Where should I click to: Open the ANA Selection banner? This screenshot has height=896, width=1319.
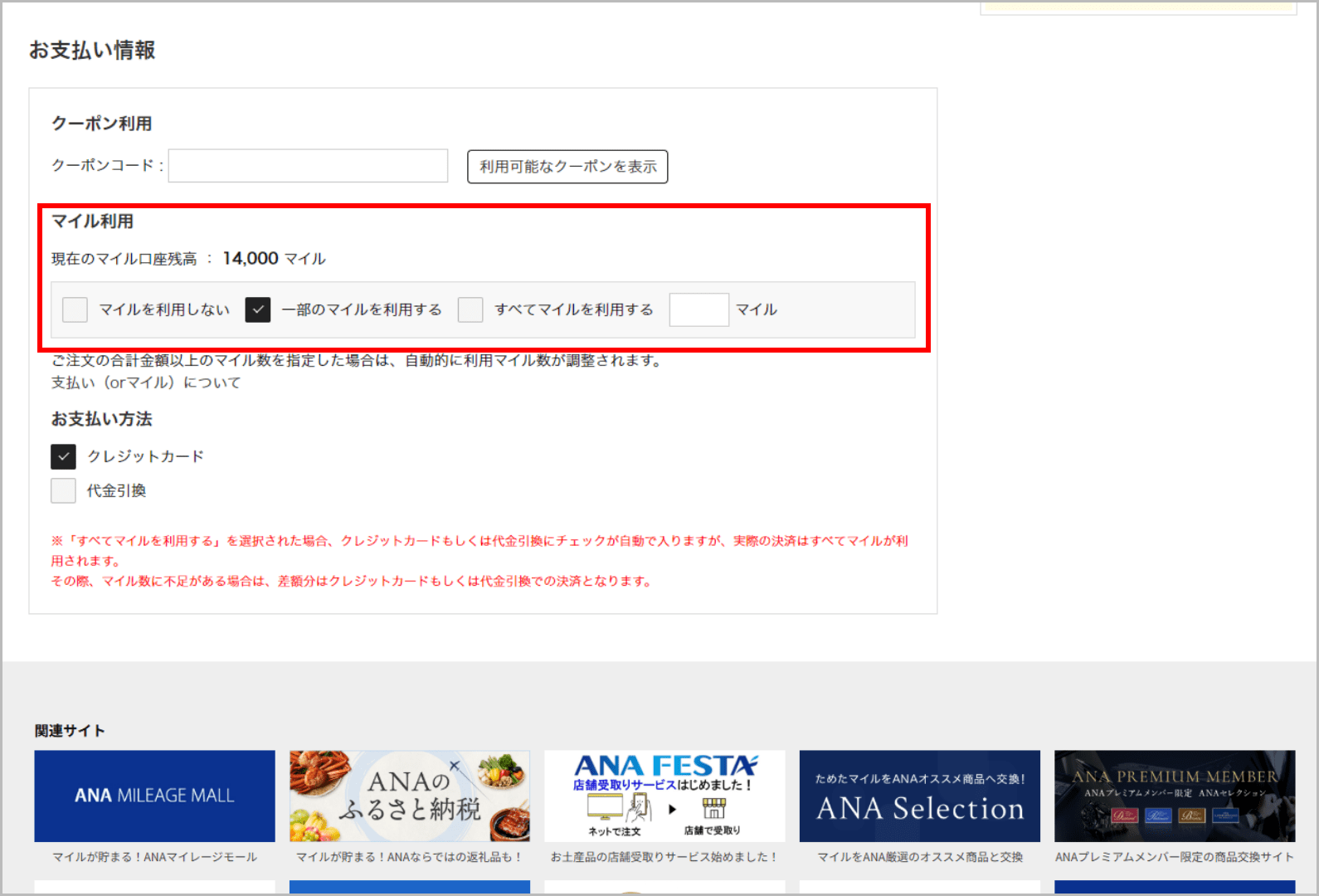coord(919,796)
